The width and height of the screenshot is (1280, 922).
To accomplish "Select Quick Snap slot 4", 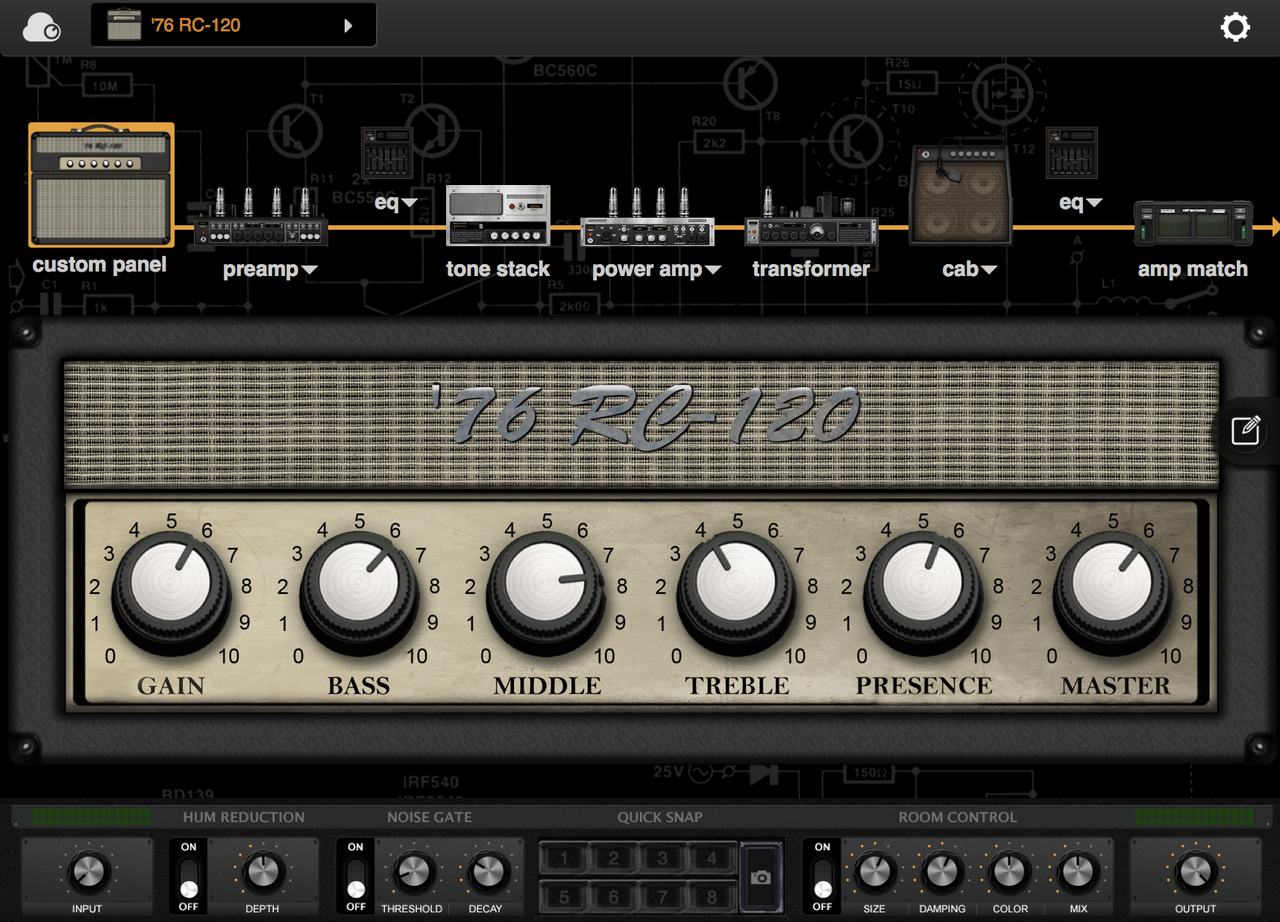I will 712,859.
